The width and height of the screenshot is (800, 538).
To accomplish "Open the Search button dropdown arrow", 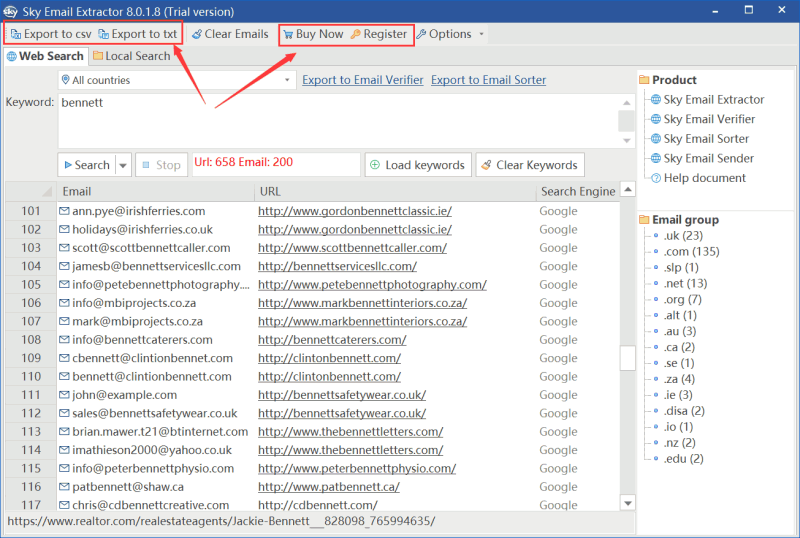I will pyautogui.click(x=123, y=165).
